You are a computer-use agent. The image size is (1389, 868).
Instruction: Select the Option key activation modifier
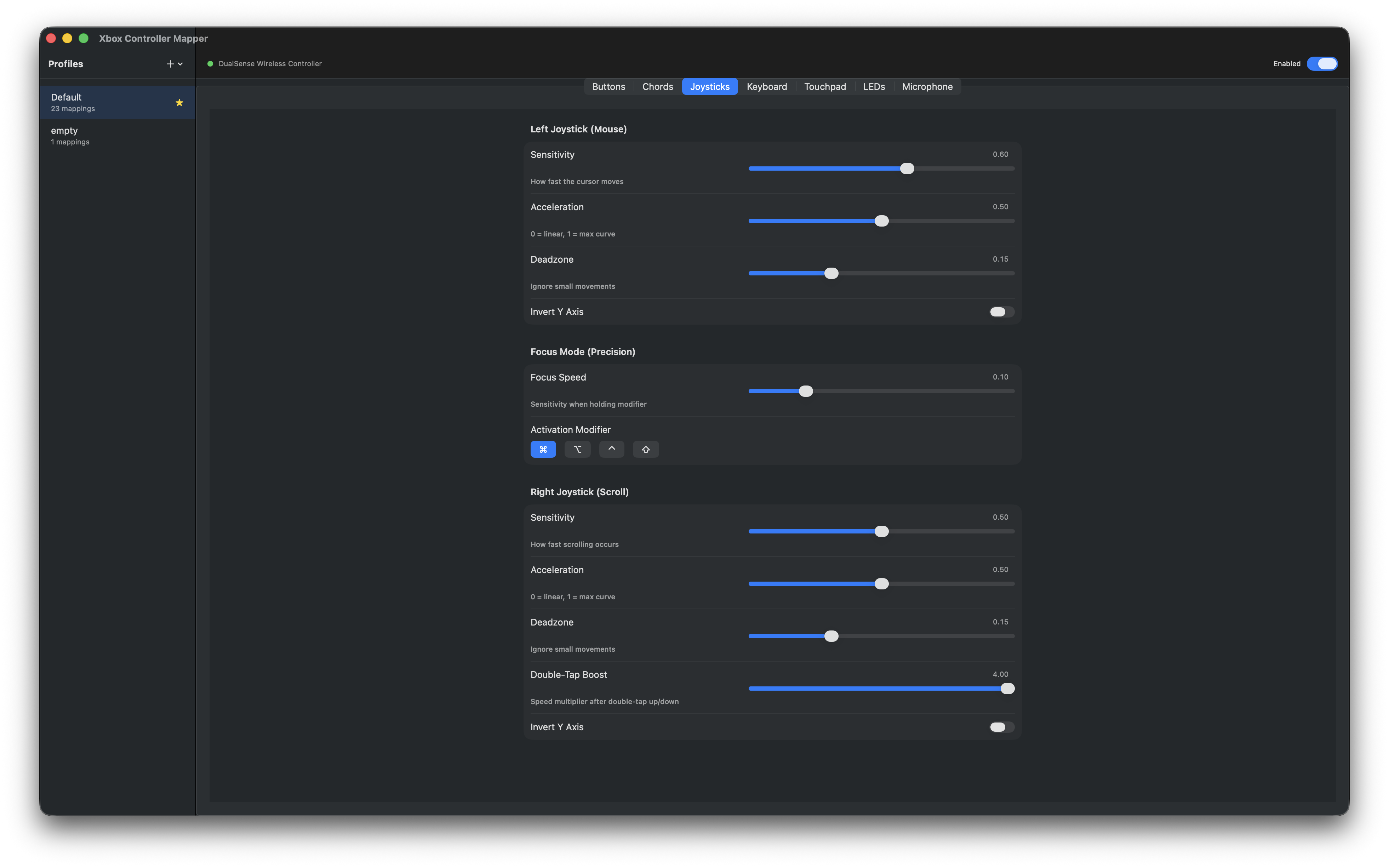[577, 449]
